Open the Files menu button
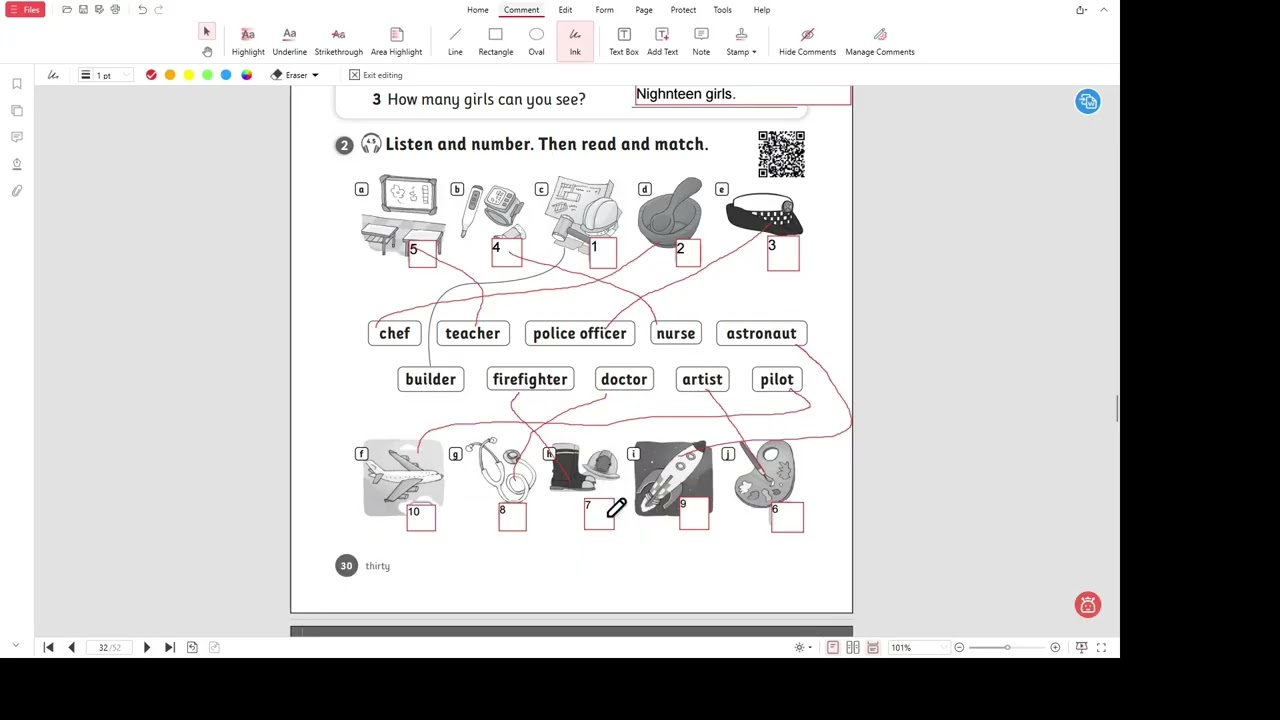Image resolution: width=1280 pixels, height=720 pixels. click(24, 10)
